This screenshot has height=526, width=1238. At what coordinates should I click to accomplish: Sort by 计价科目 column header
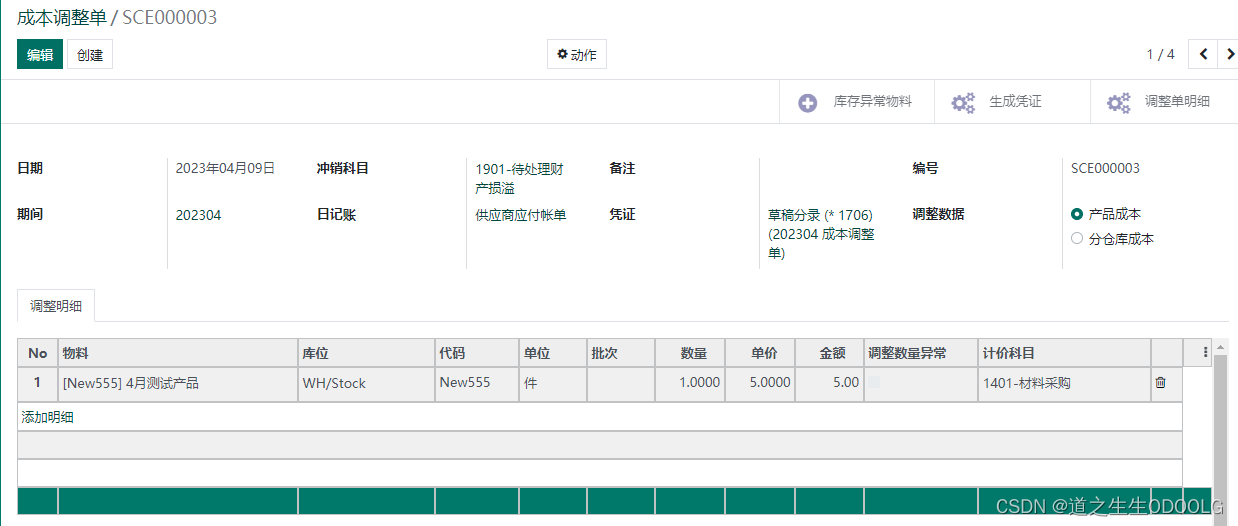[1064, 353]
